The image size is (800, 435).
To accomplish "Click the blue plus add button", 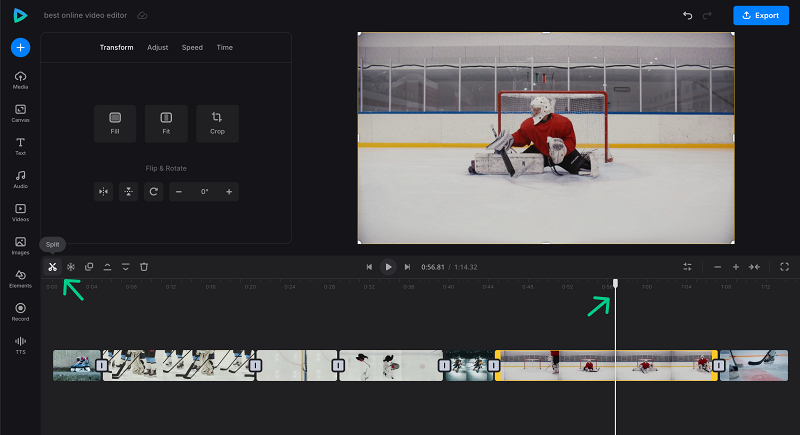I will (x=20, y=47).
